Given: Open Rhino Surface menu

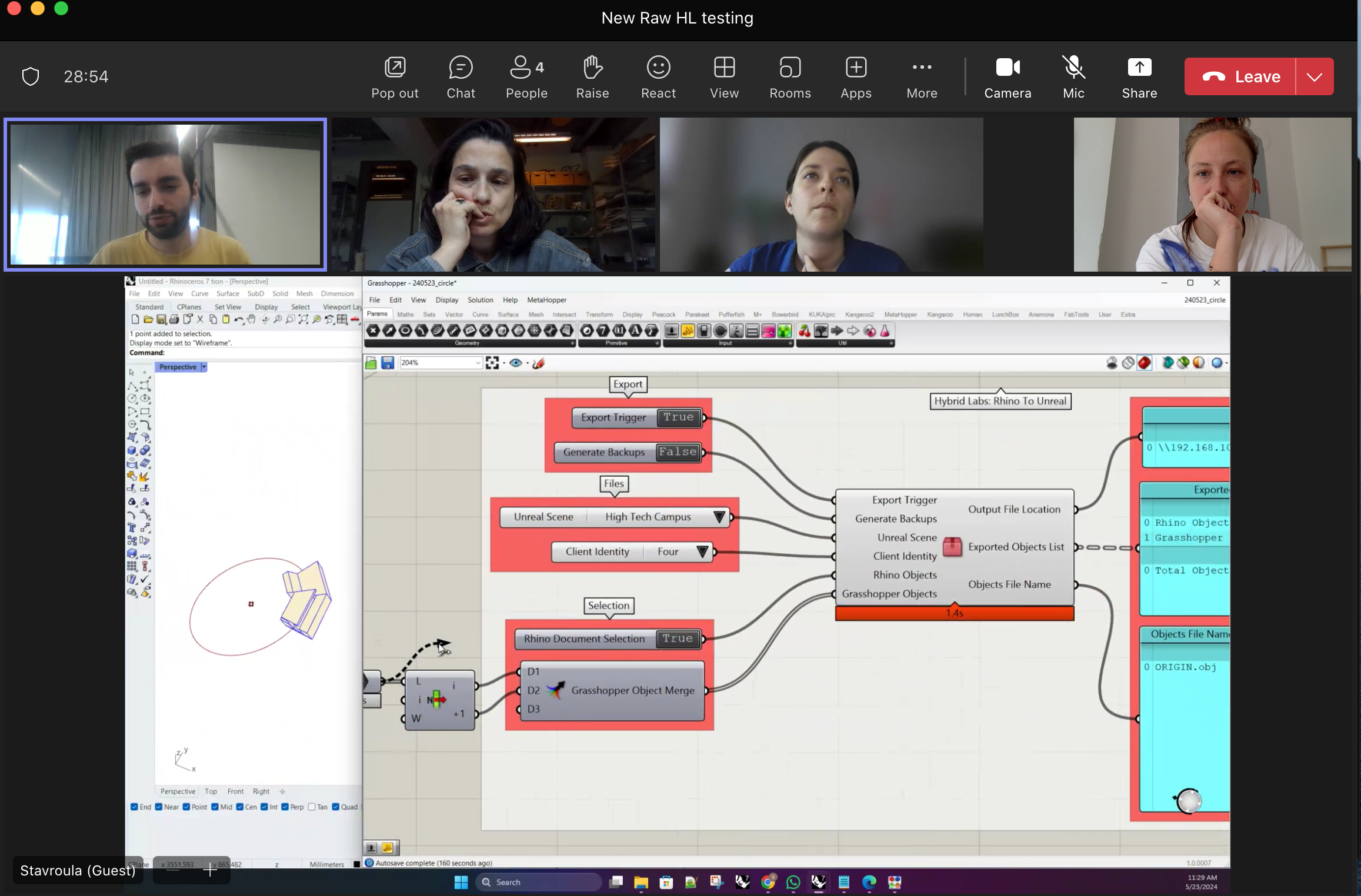Looking at the screenshot, I should coord(228,293).
